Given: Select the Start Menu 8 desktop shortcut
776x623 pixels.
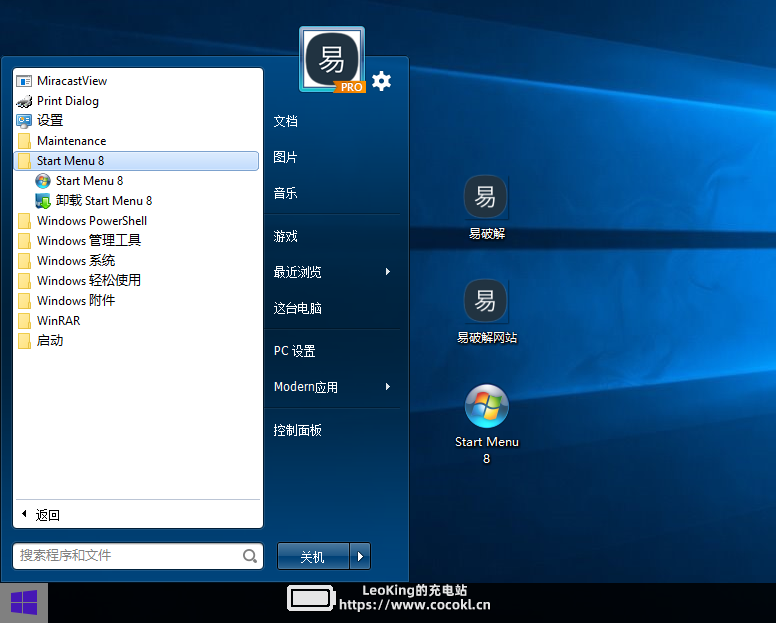Looking at the screenshot, I should (486, 425).
